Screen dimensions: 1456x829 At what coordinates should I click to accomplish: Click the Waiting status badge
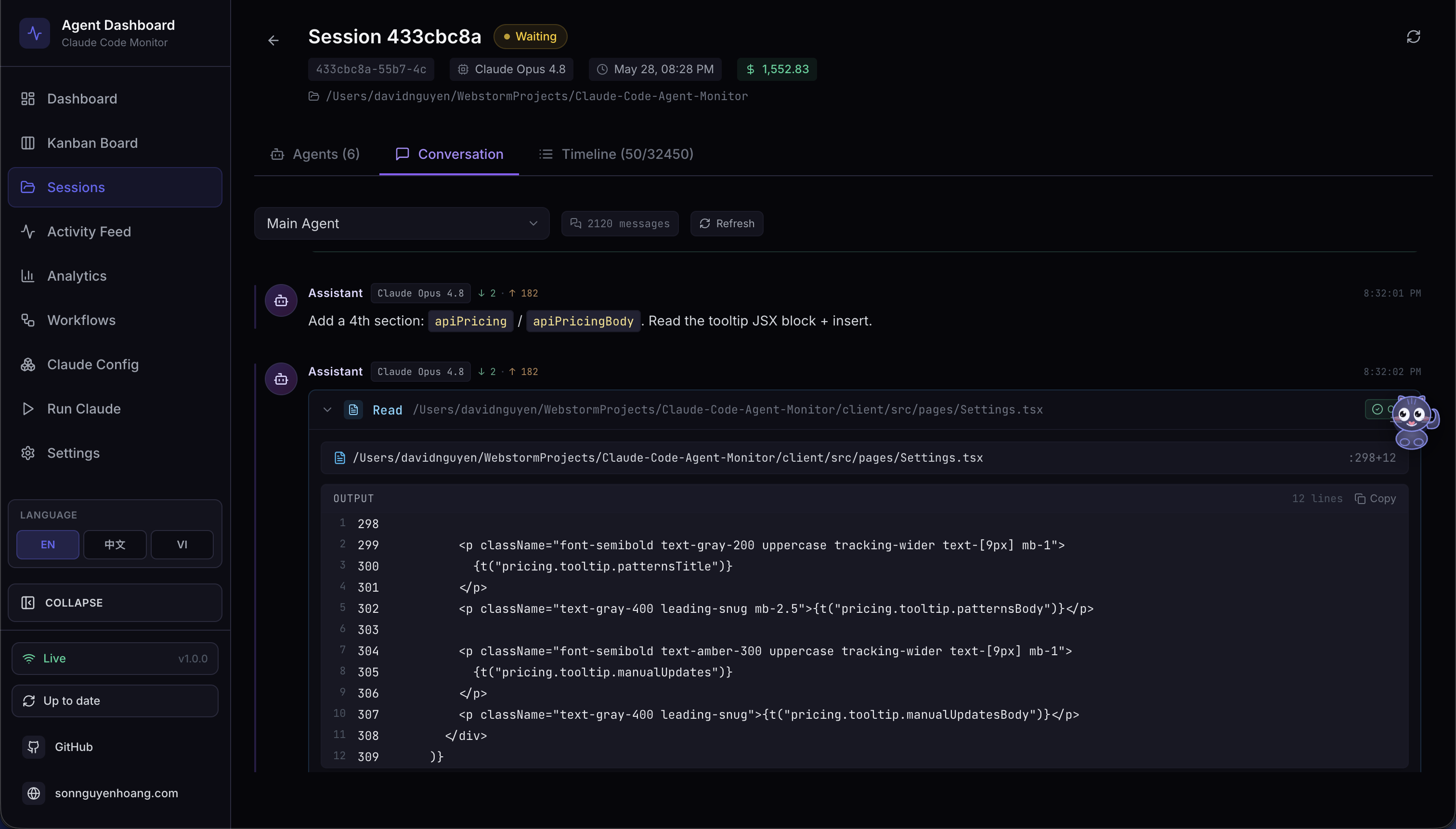coord(530,37)
